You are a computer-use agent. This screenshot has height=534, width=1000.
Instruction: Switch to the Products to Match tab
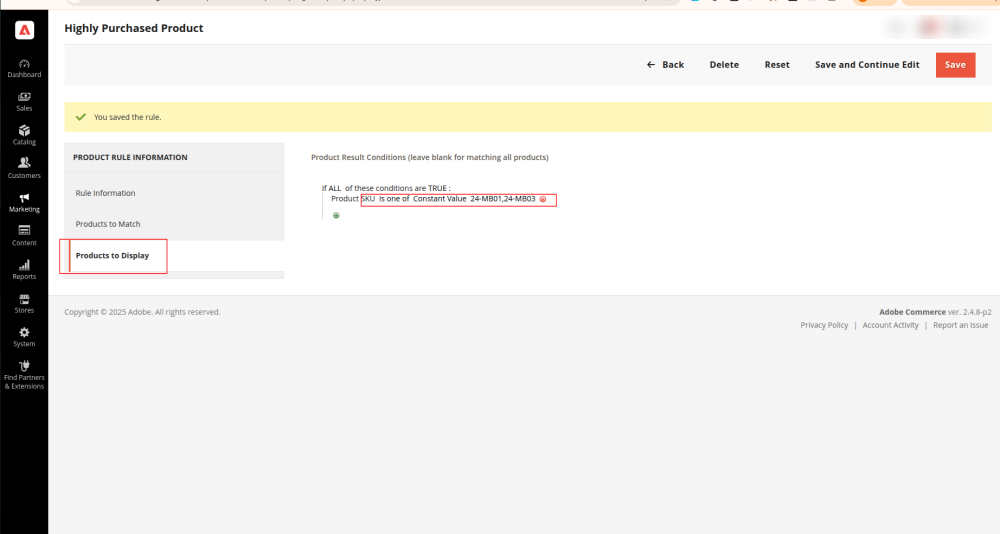tap(108, 224)
